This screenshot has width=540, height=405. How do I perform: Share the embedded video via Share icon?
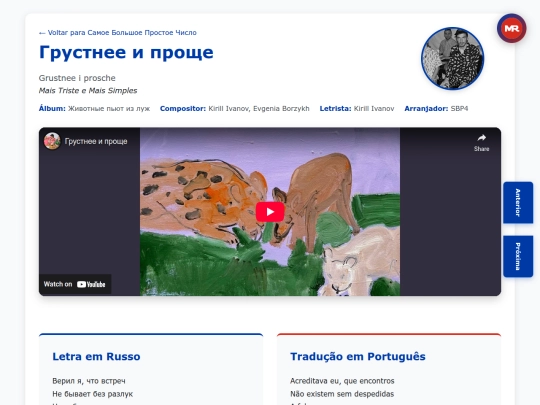[481, 142]
